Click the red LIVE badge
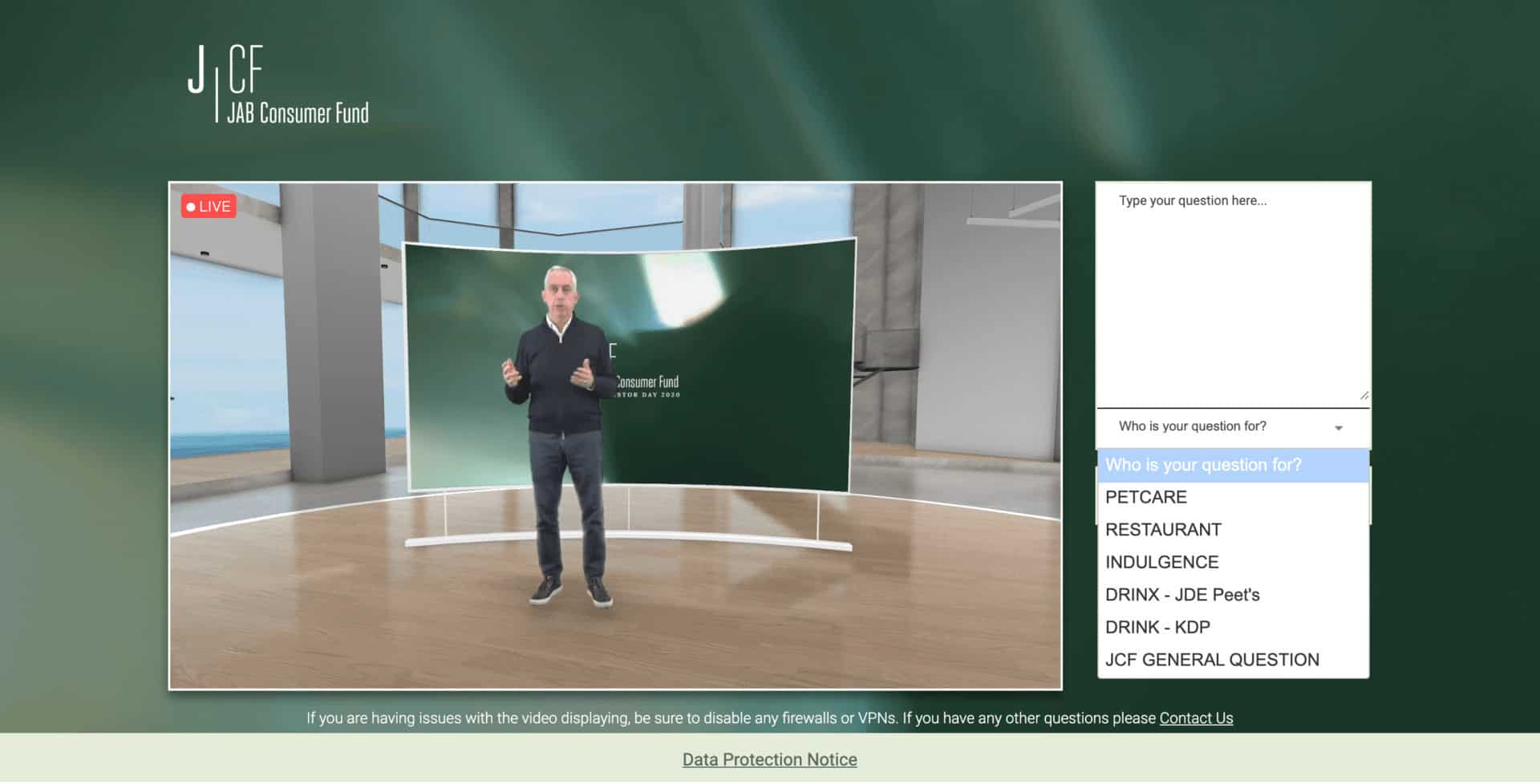Screen dimensions: 1540x784 click(x=209, y=207)
